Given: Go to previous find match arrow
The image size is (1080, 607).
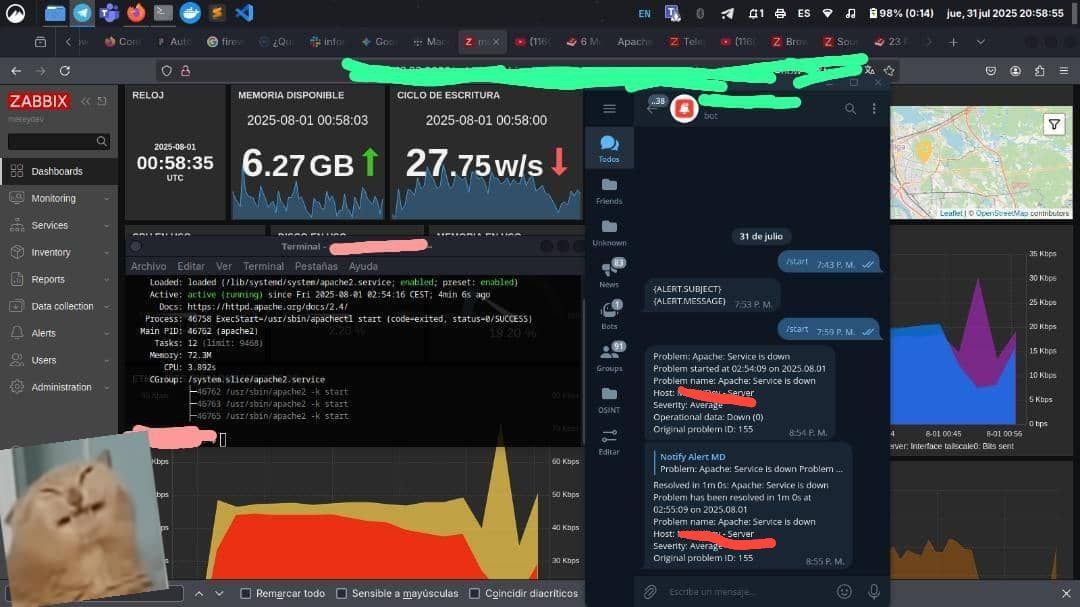Looking at the screenshot, I should 198,593.
